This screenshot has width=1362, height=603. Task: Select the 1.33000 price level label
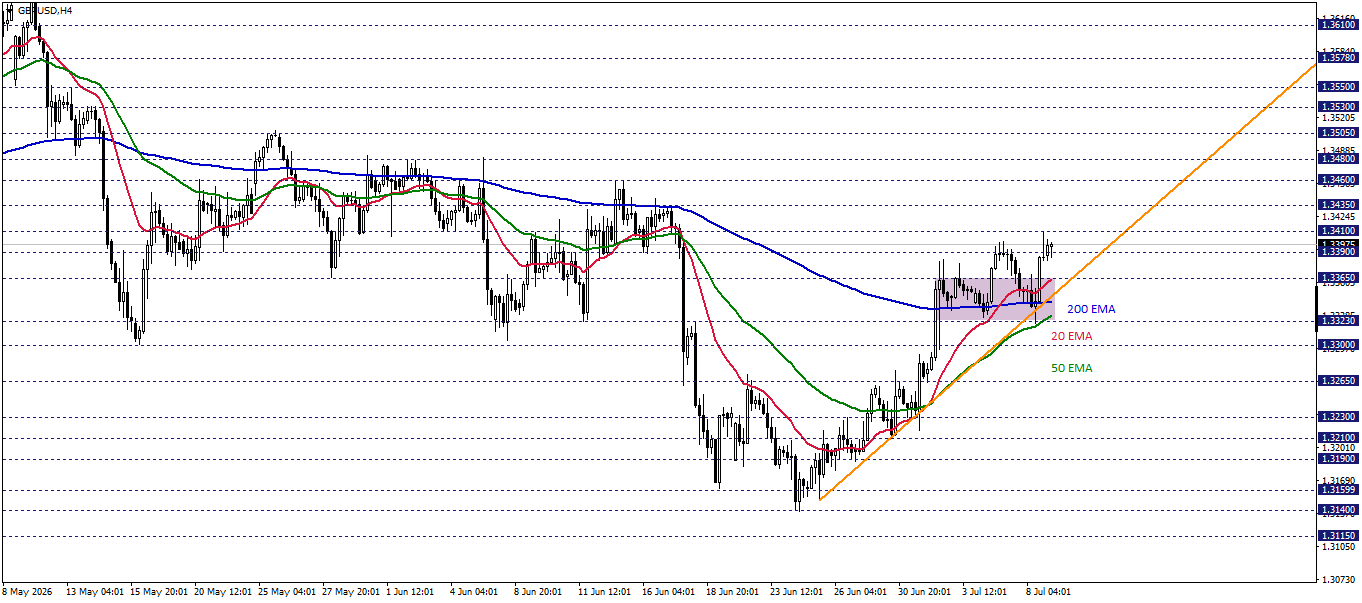(1338, 345)
